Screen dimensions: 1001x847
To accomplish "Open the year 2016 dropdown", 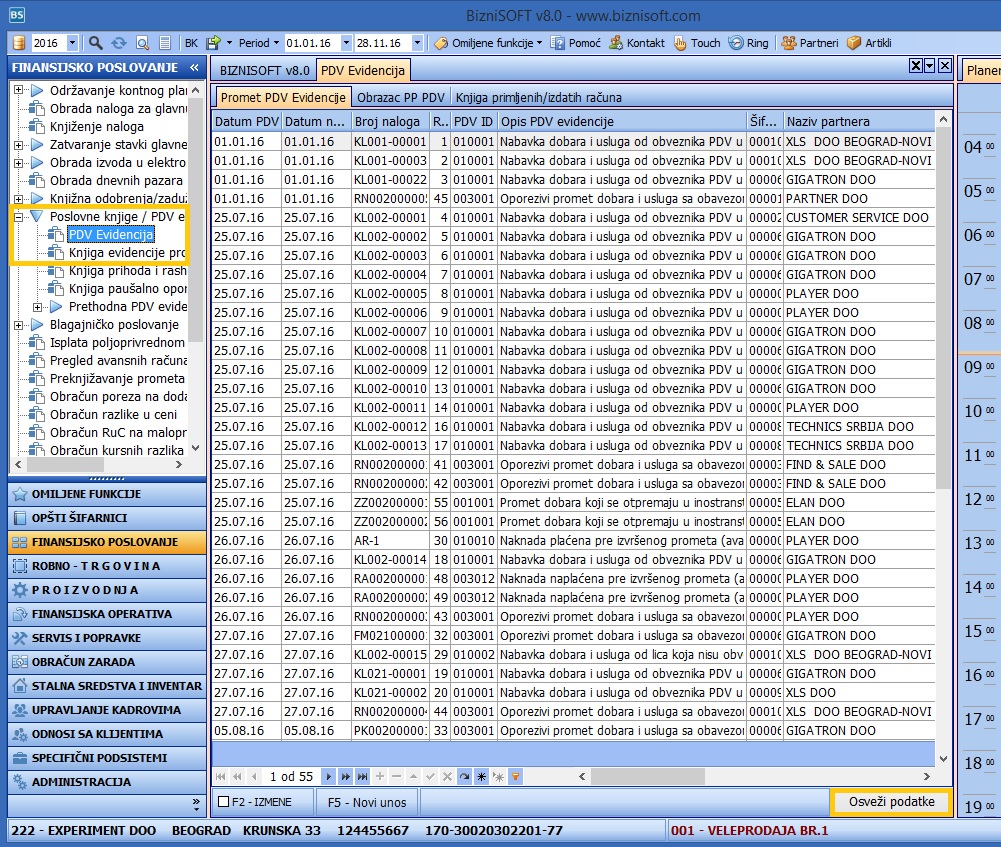I will coord(72,43).
